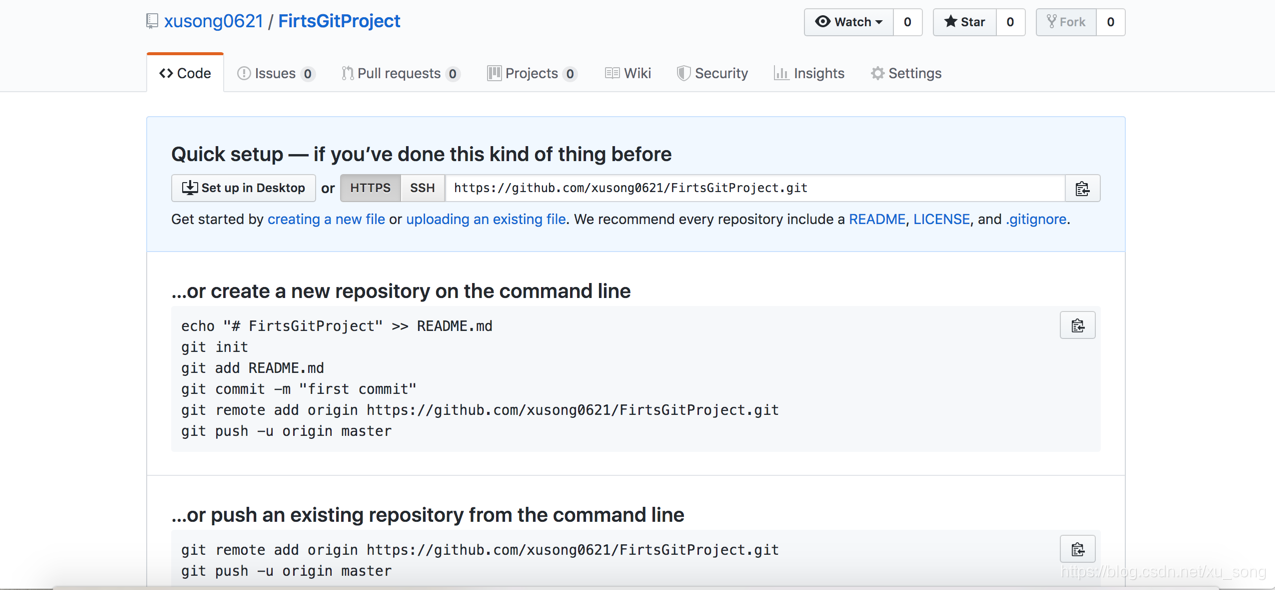1275x590 pixels.
Task: Copy the repository HTTPS URL to clipboard
Action: pyautogui.click(x=1082, y=188)
